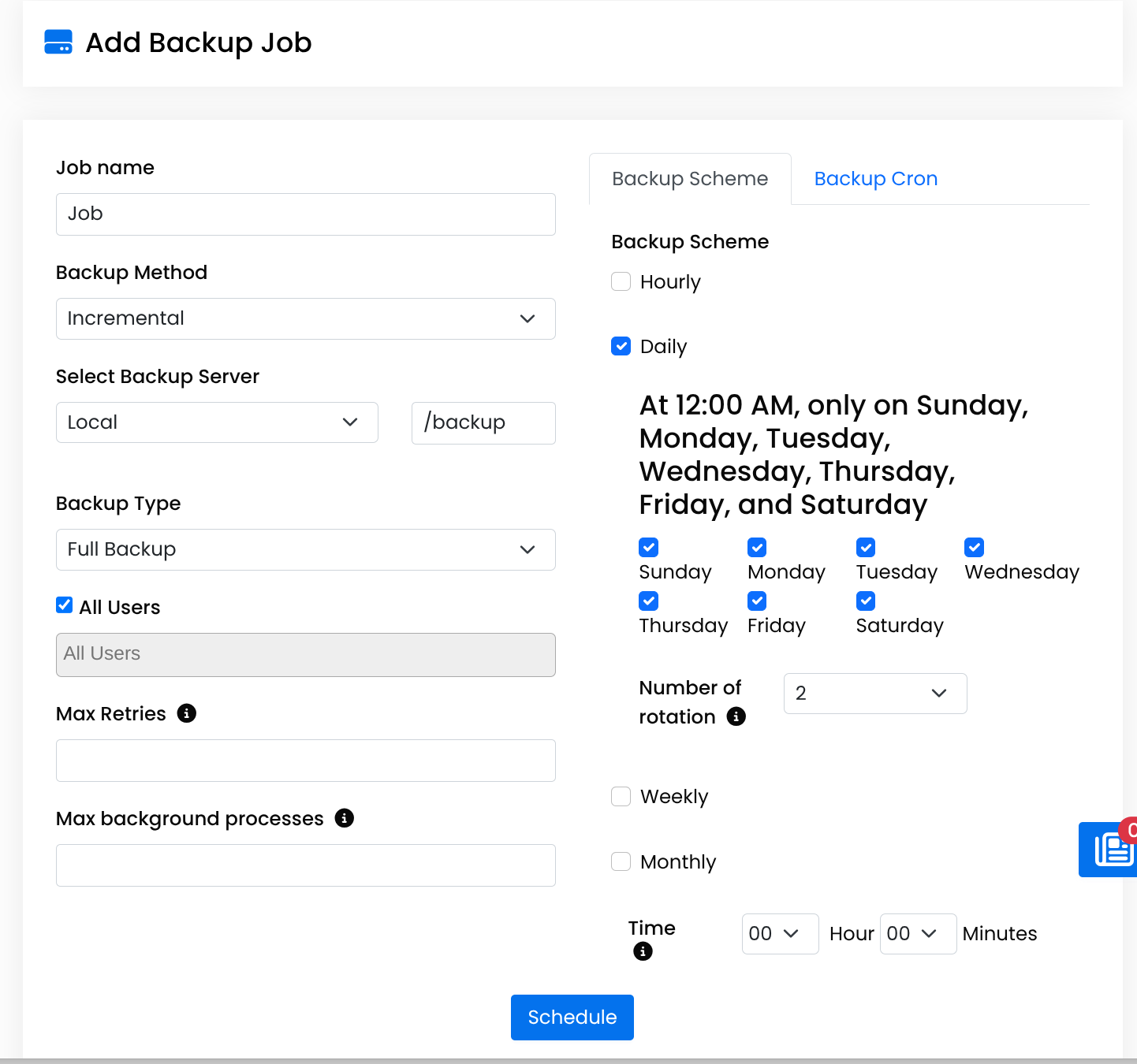
Task: Open the Number of rotation dropdown
Action: pyautogui.click(x=874, y=694)
